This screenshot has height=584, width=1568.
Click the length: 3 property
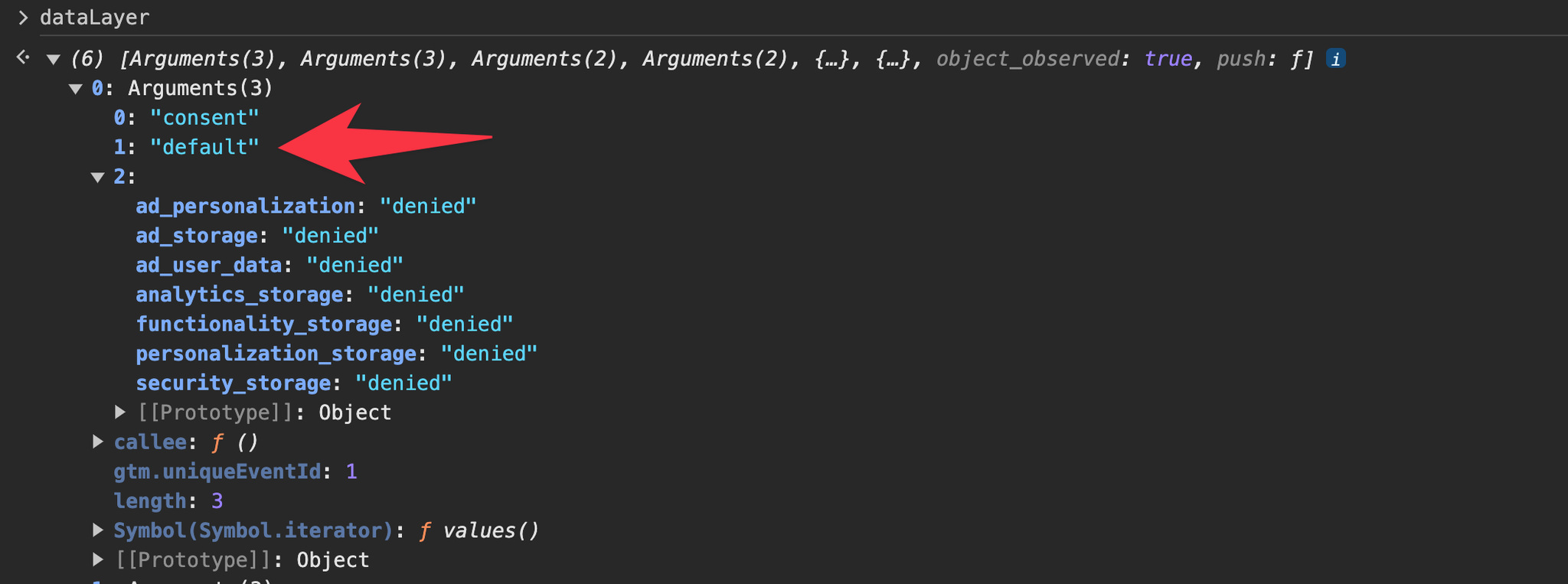coord(168,501)
